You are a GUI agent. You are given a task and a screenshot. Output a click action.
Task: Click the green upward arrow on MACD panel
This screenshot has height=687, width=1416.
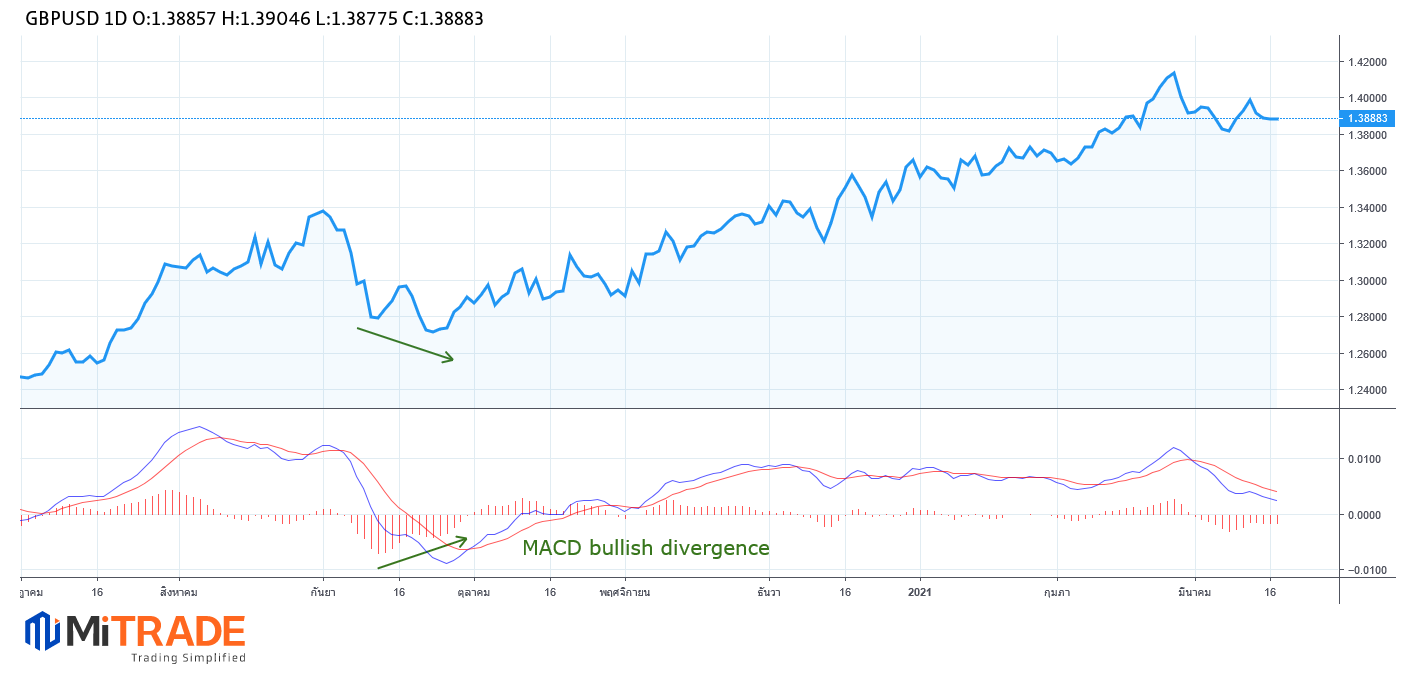[x=421, y=553]
